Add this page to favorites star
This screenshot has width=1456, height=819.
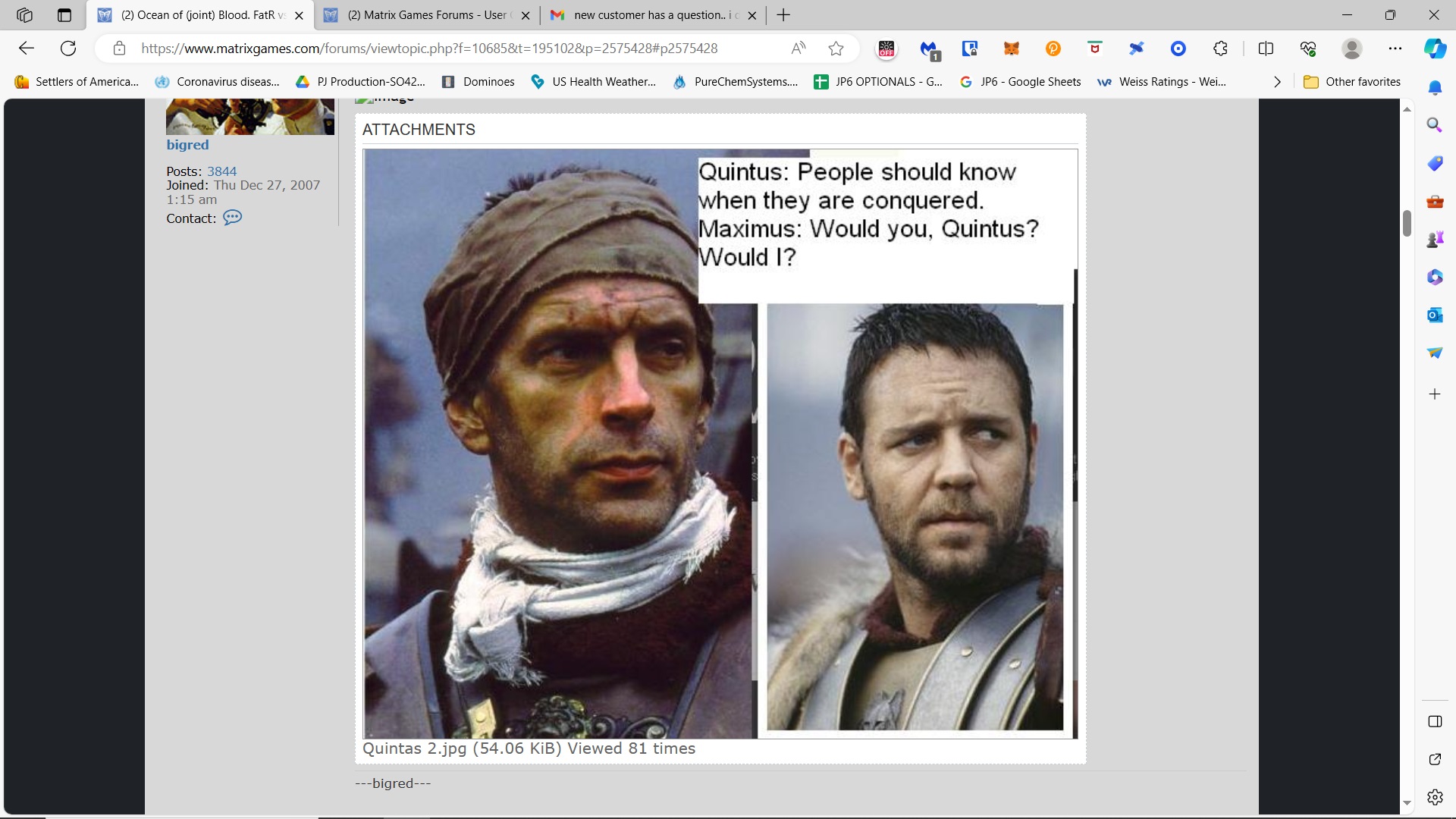tap(836, 49)
